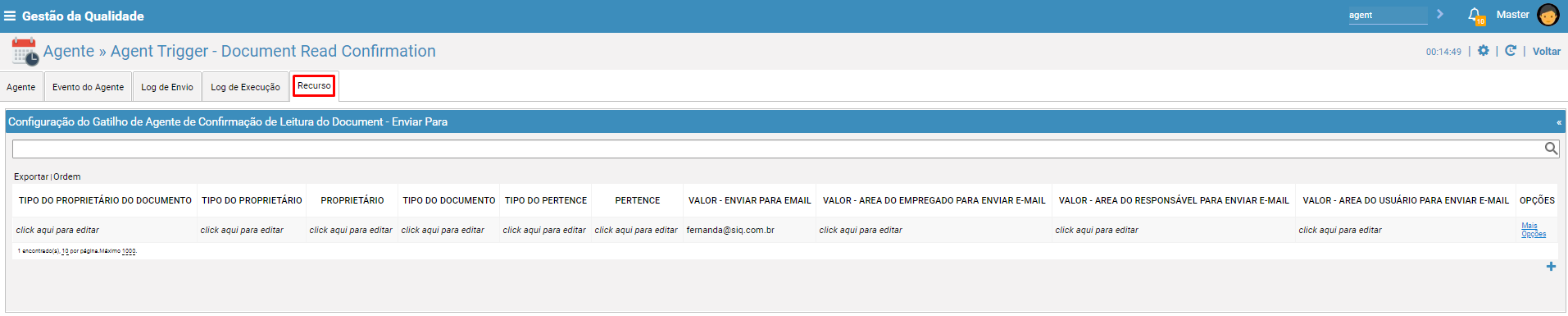The width and height of the screenshot is (1568, 316).
Task: Select the Recurso tab
Action: pos(314,85)
